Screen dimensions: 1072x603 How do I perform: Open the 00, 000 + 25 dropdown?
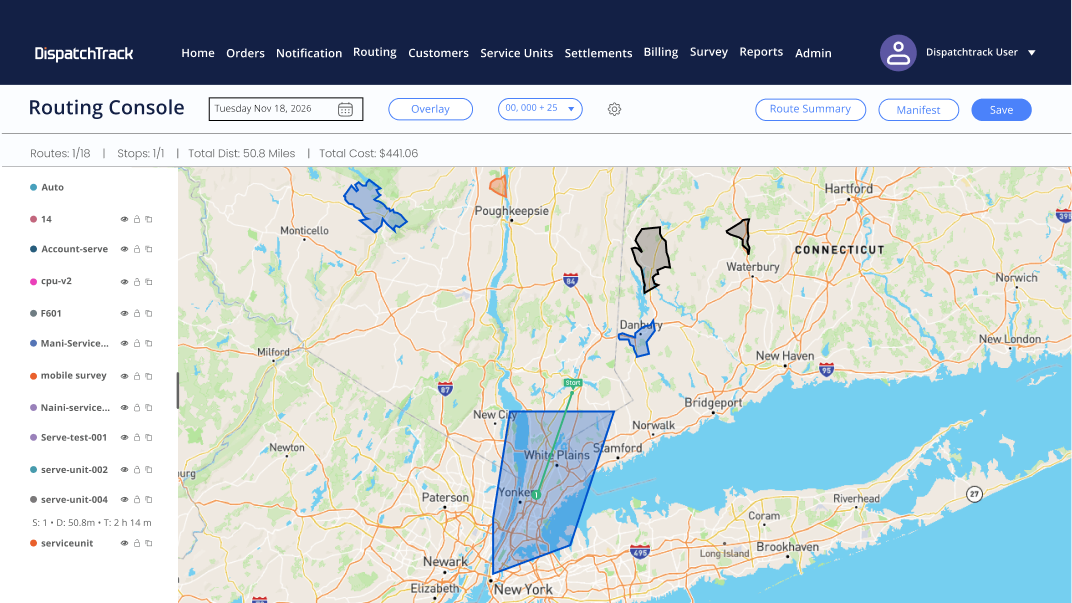pos(540,109)
